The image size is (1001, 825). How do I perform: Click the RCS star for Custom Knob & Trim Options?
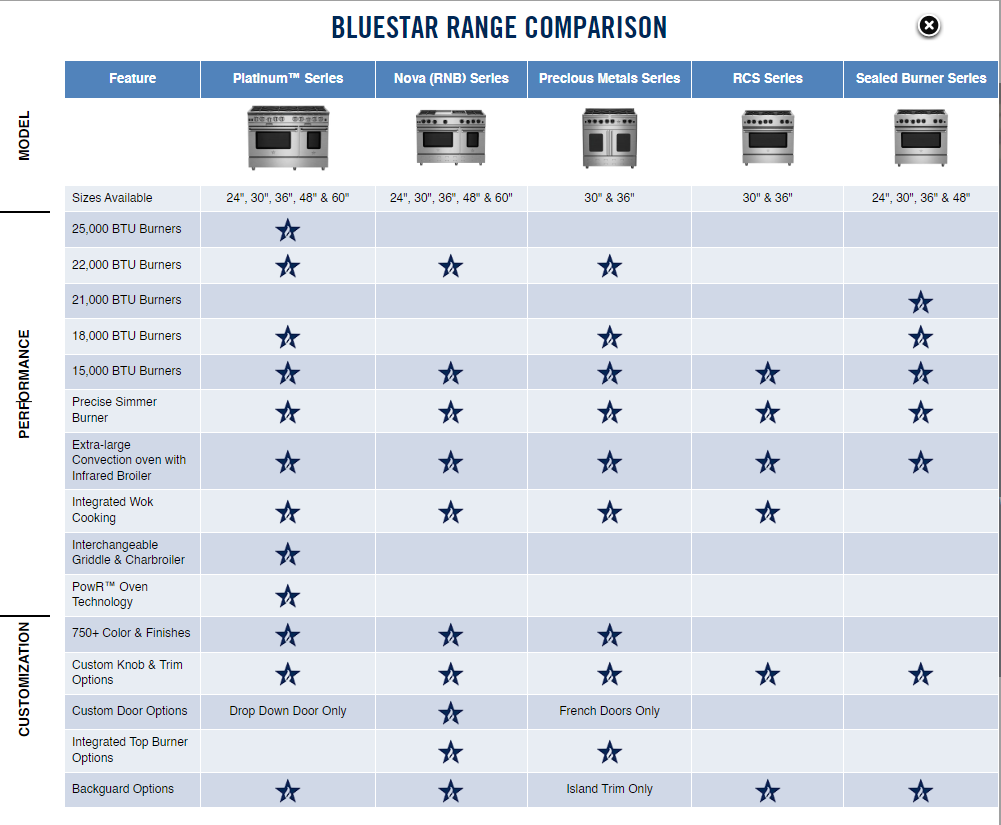pyautogui.click(x=767, y=674)
